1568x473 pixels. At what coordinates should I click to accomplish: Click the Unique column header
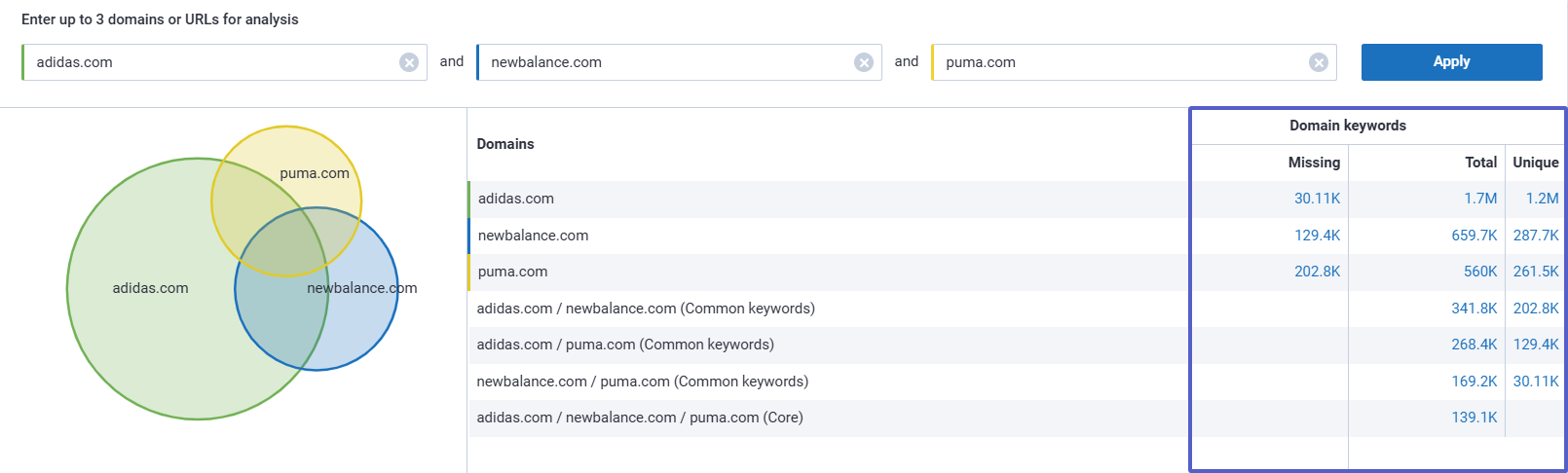tap(1536, 163)
